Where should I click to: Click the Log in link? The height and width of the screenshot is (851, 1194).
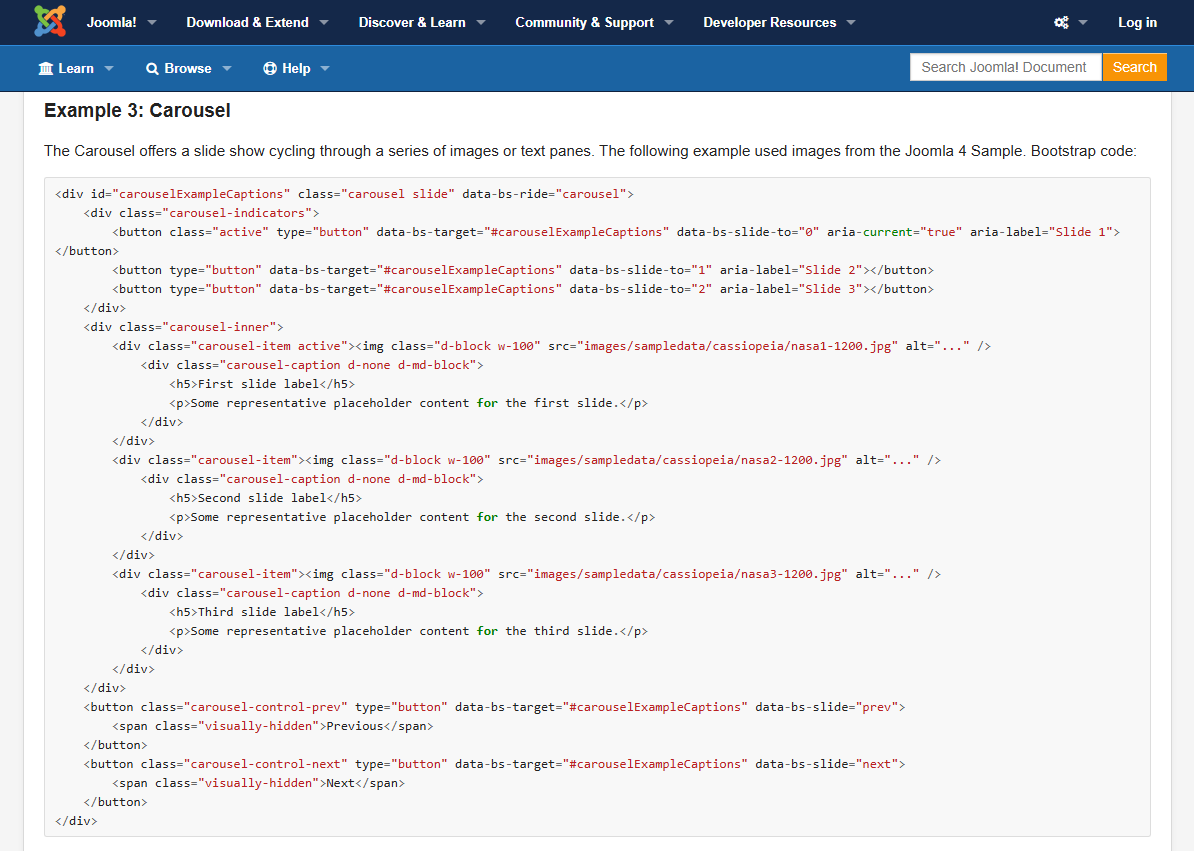point(1137,22)
